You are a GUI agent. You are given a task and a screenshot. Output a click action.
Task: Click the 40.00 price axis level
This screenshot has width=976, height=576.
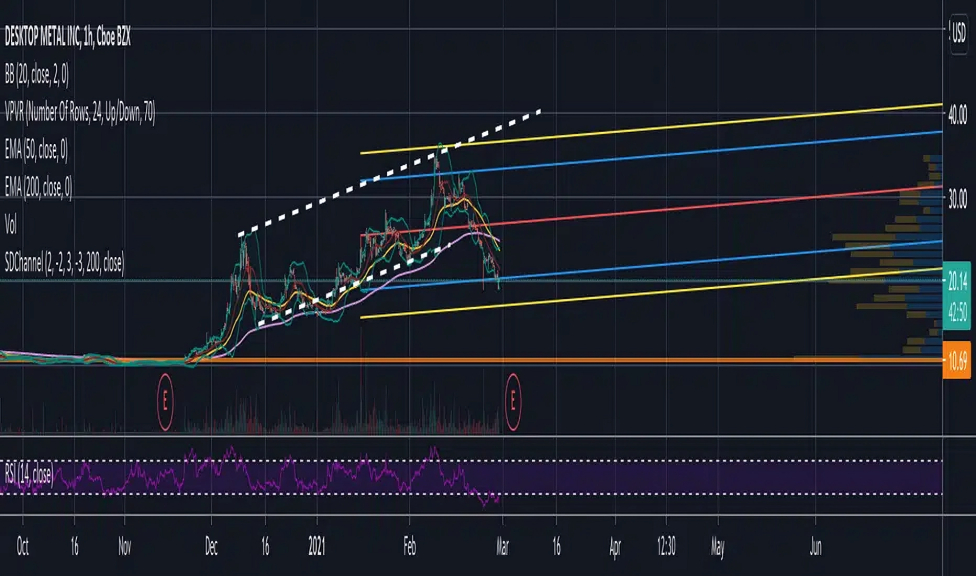pos(958,113)
